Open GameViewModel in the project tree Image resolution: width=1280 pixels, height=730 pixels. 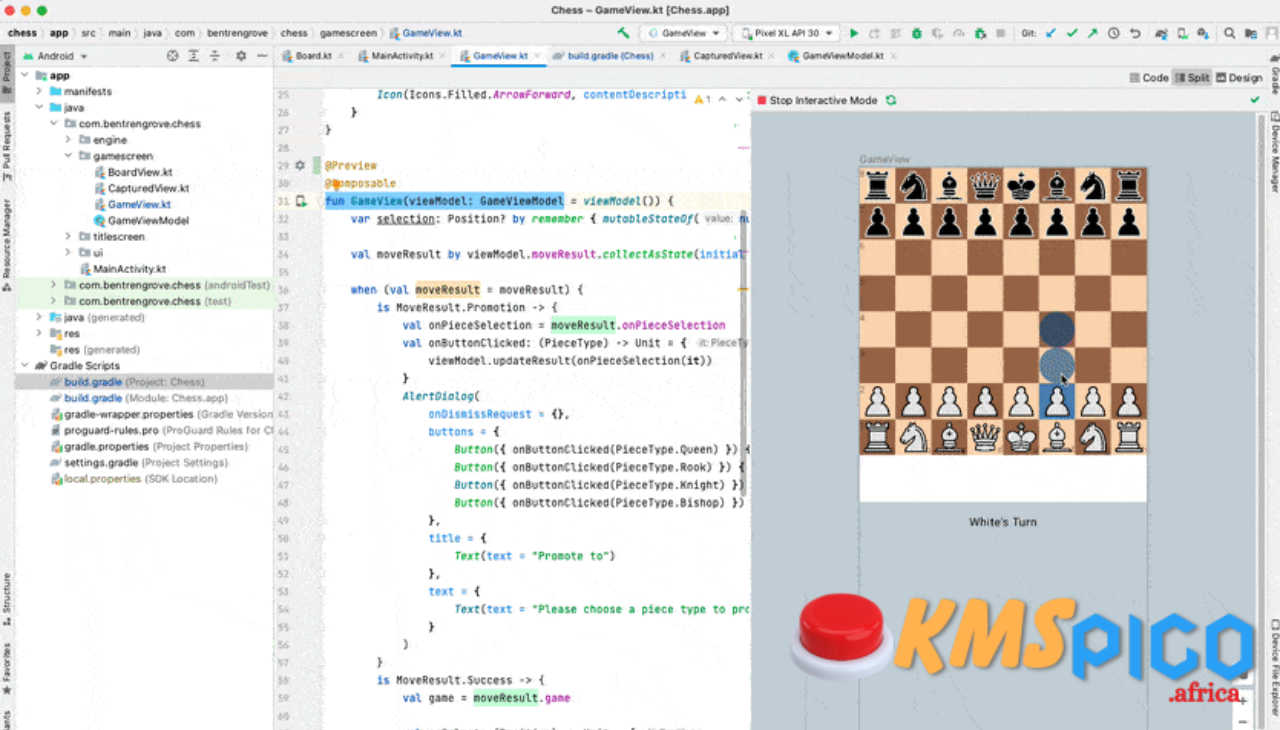tap(148, 220)
